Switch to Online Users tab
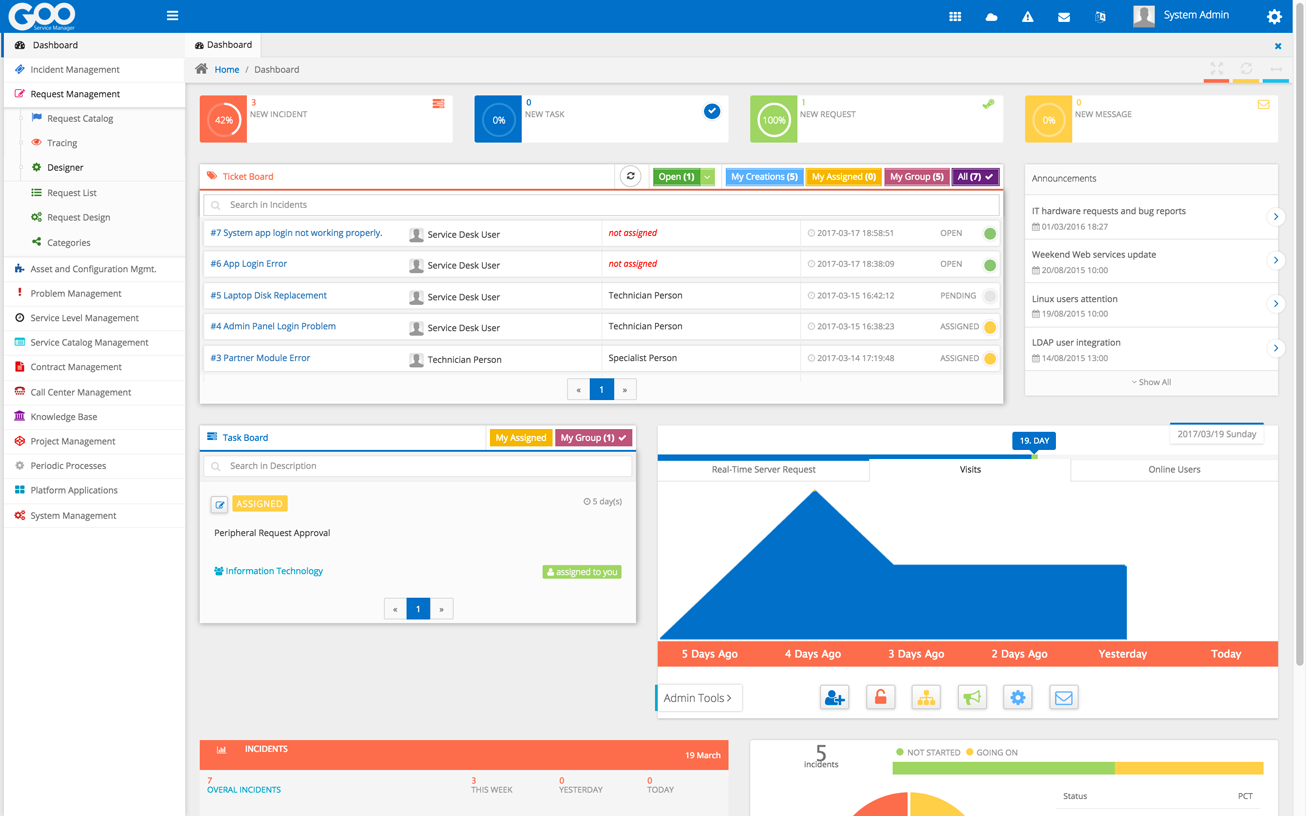 (1174, 469)
